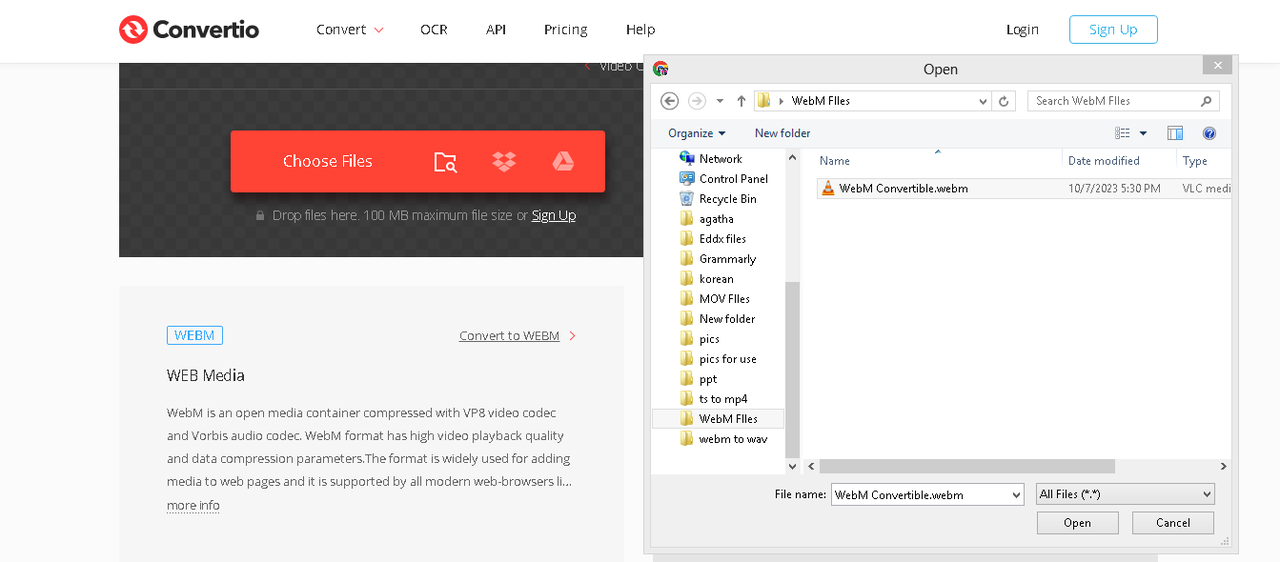Open Convert menu in Convertio header
Image resolution: width=1280 pixels, height=562 pixels.
point(350,30)
